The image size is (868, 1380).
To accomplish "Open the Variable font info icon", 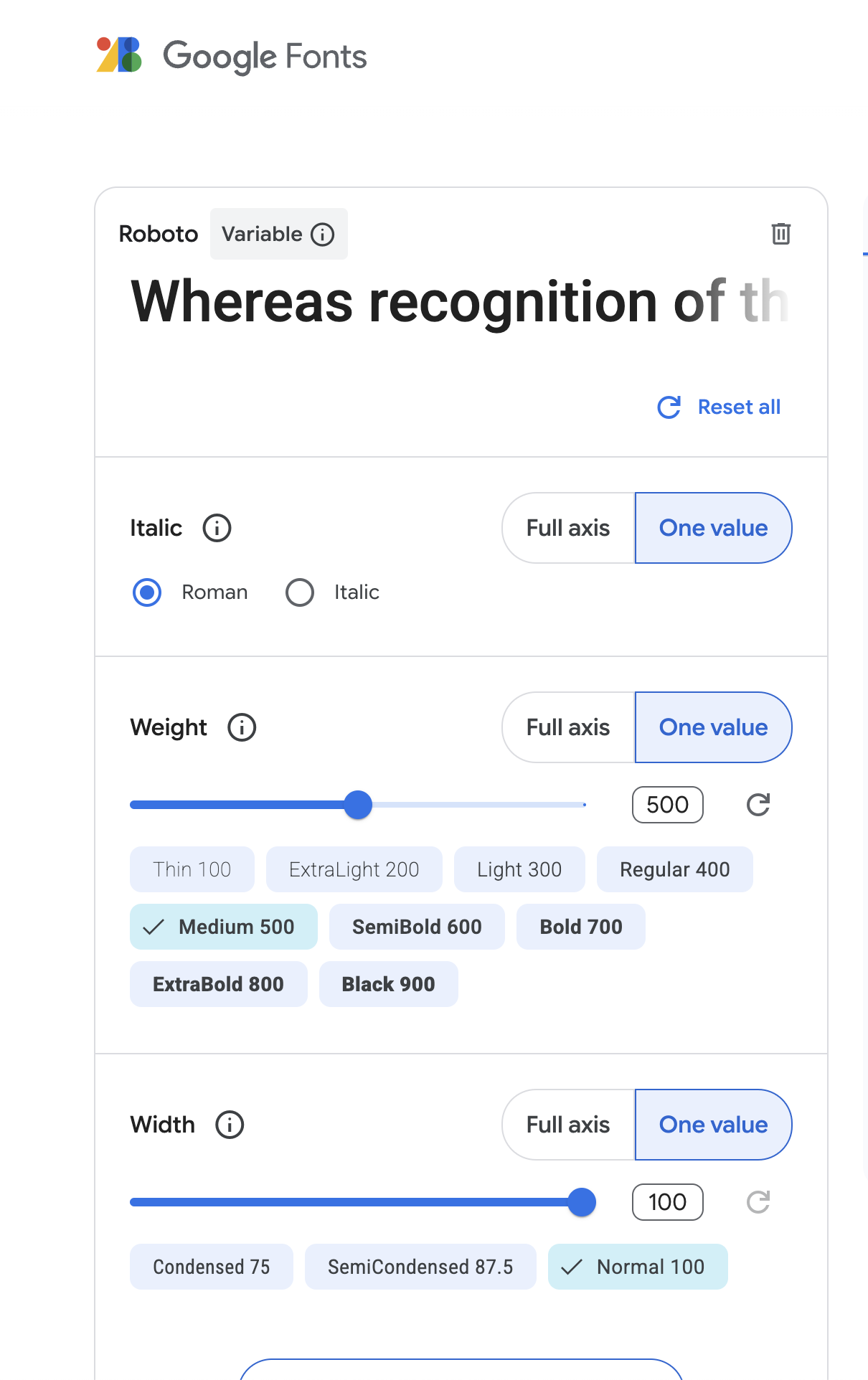I will [323, 235].
